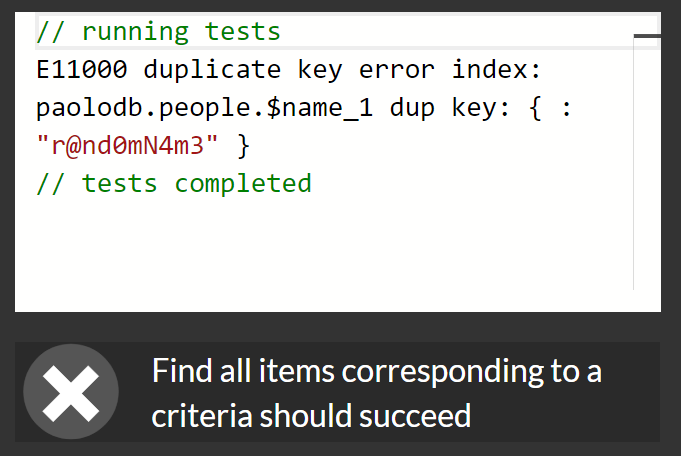Viewport: 681px width, 456px height.
Task: Click the red "r@nd0mN4m3" string value
Action: pyautogui.click(x=127, y=145)
